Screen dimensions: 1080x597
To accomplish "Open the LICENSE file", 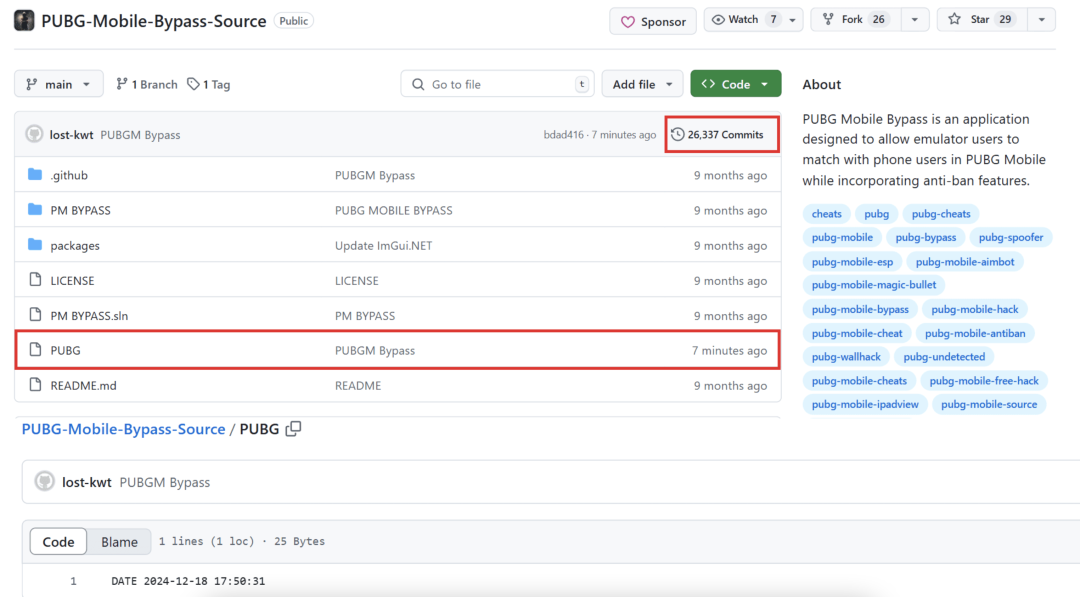I will (72, 281).
